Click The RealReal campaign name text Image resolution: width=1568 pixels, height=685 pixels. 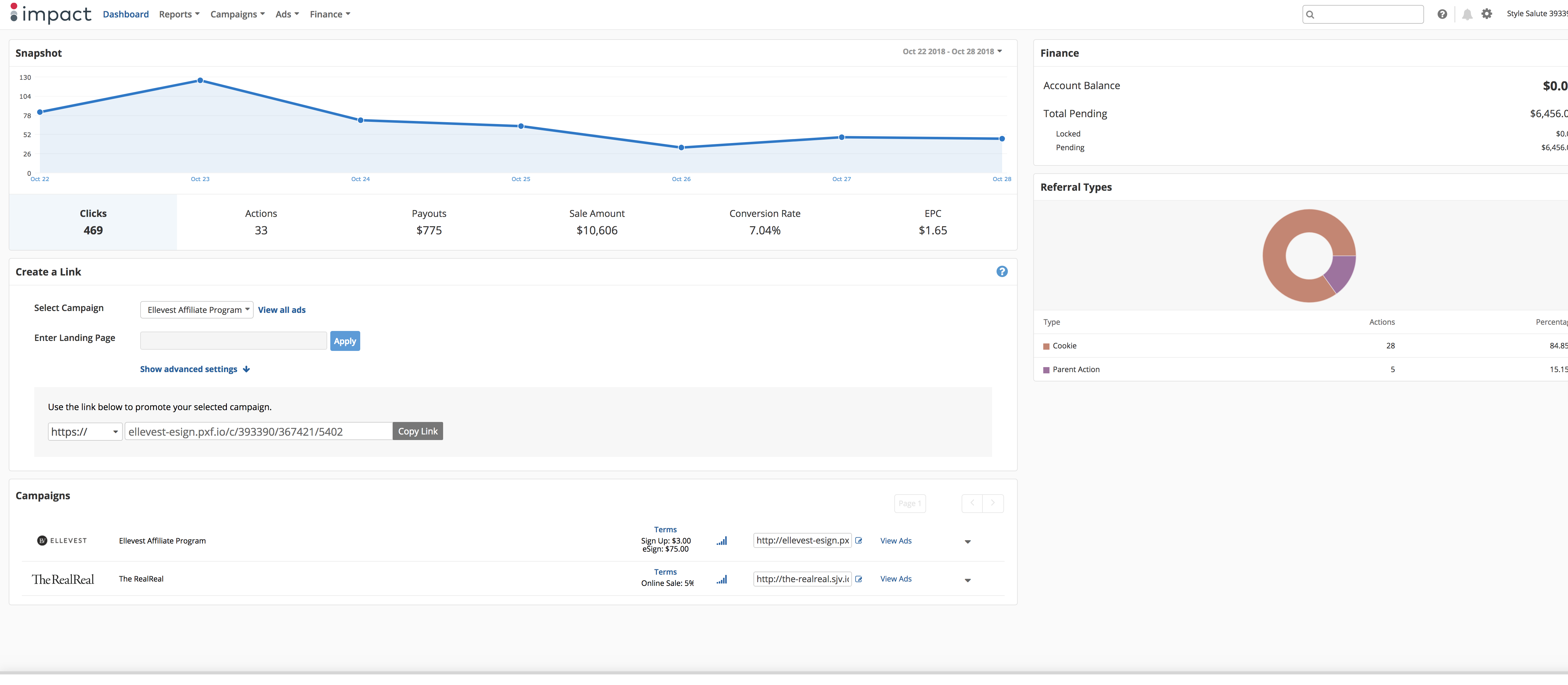141,579
